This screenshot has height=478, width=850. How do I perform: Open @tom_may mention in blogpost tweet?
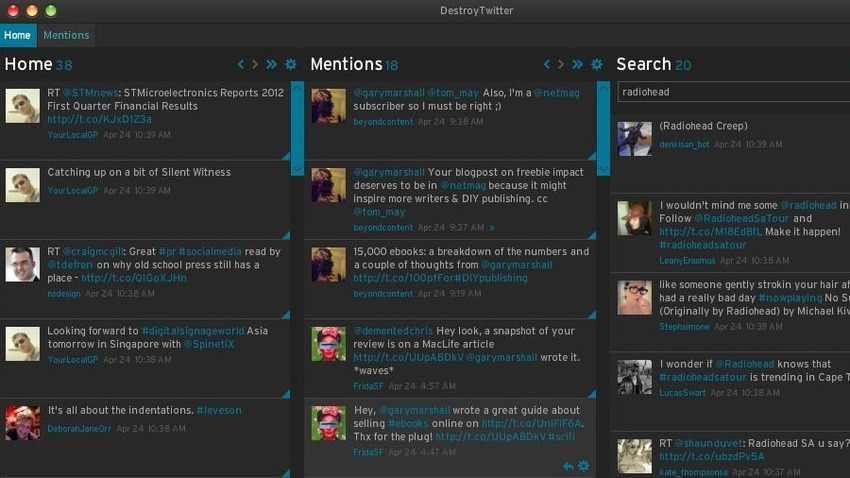pos(379,212)
